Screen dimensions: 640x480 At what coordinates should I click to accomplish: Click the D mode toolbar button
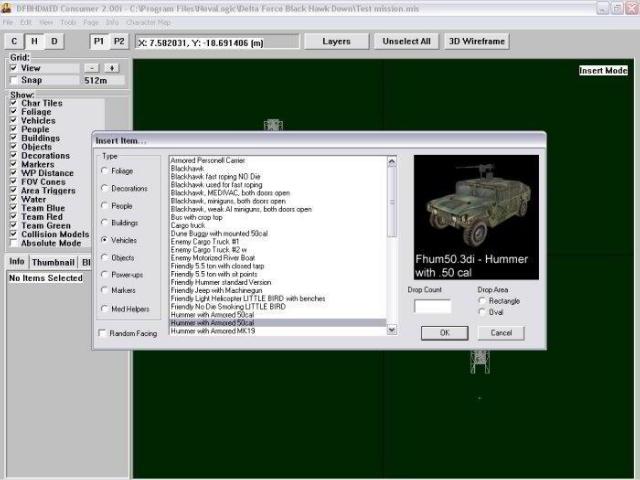54,41
